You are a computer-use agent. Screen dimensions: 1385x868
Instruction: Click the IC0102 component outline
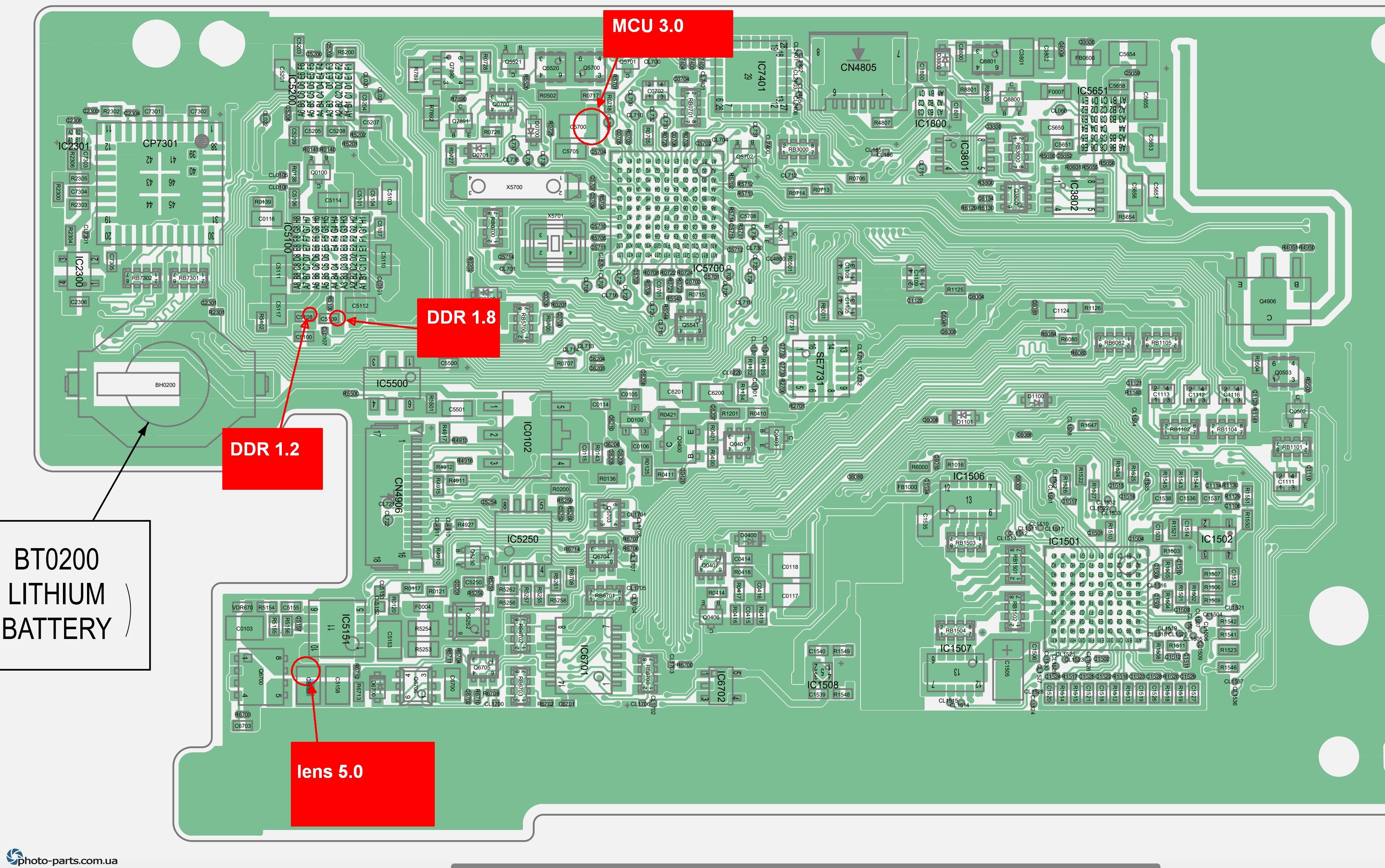tap(528, 436)
